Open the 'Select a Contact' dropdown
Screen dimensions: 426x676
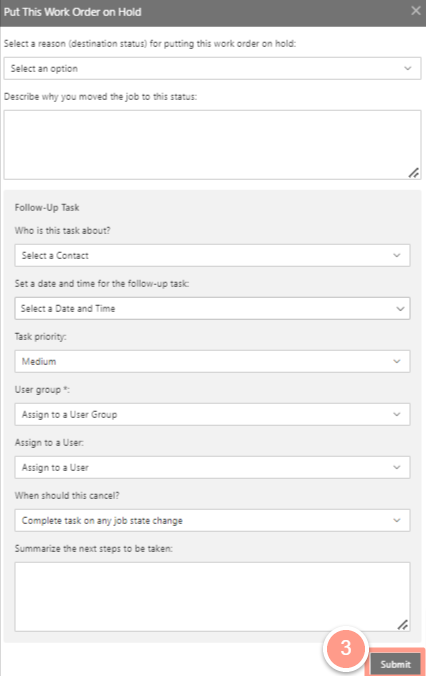213,255
